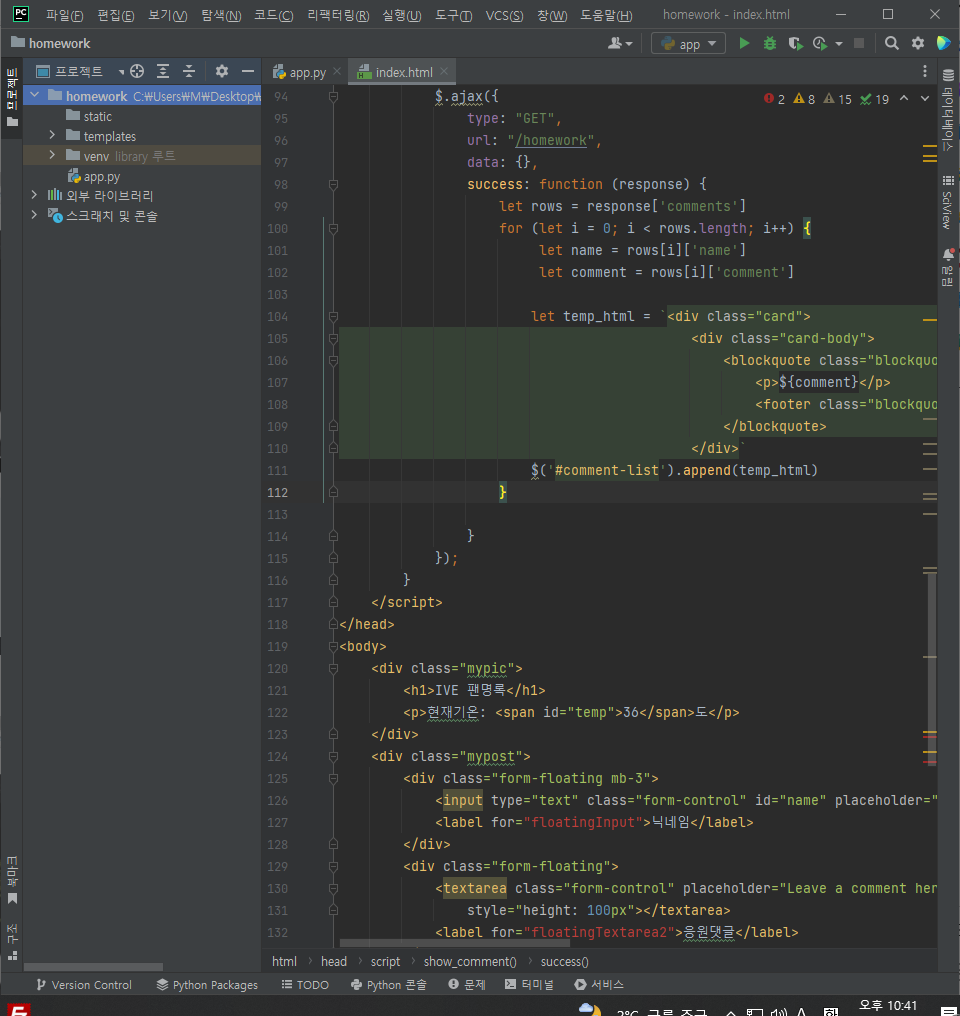Click the error count indicator showing 2

[774, 99]
